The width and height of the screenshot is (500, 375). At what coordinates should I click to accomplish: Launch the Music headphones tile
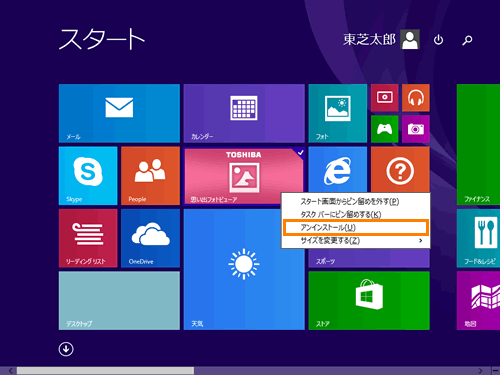tap(416, 98)
